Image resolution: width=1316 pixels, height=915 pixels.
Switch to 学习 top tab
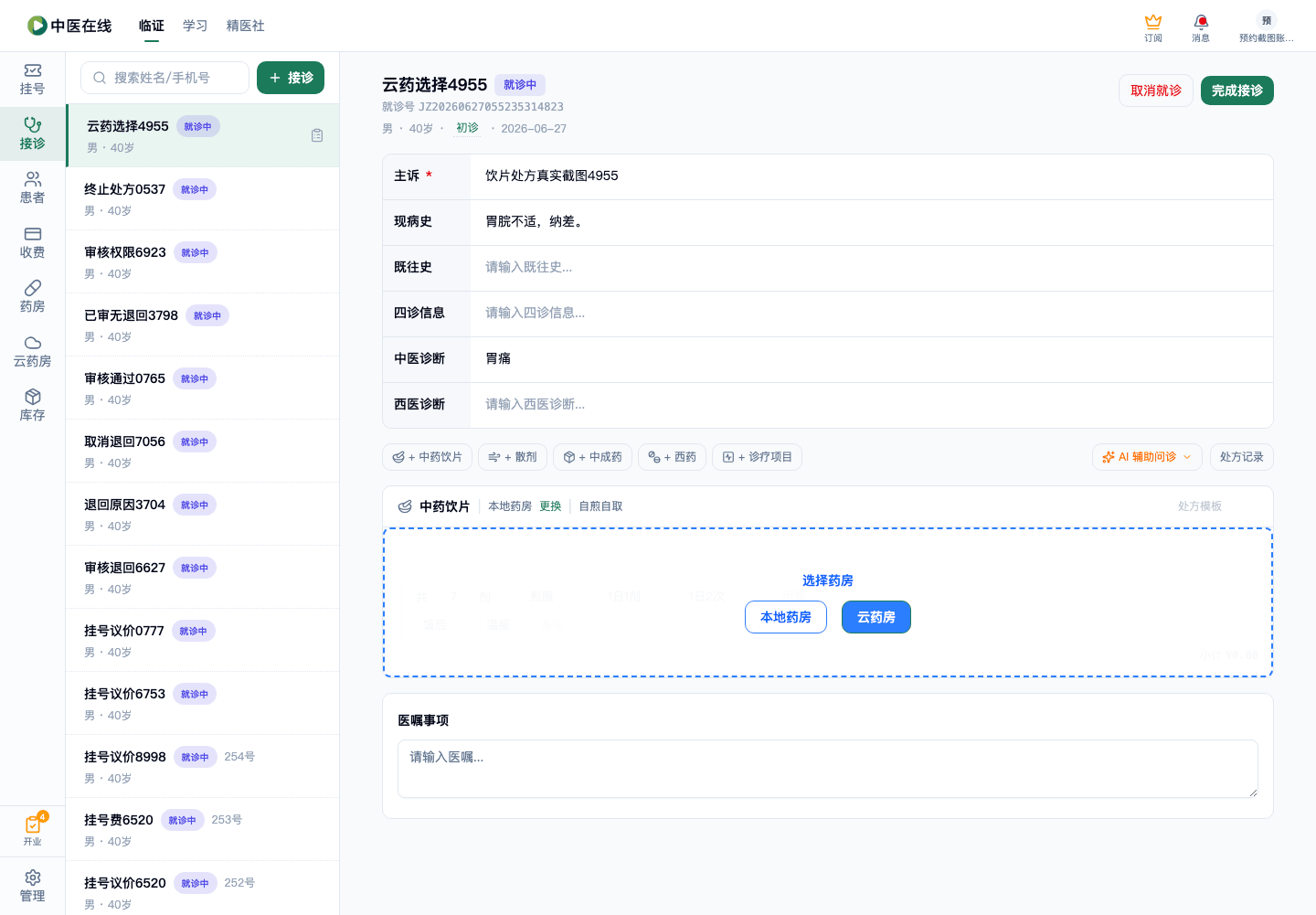(x=195, y=26)
